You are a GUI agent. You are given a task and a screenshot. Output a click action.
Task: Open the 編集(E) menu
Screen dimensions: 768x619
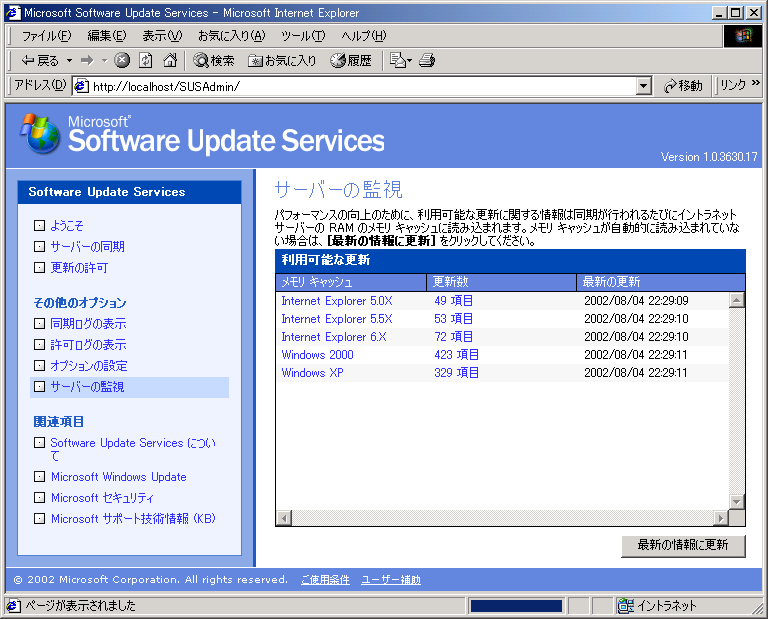[107, 36]
